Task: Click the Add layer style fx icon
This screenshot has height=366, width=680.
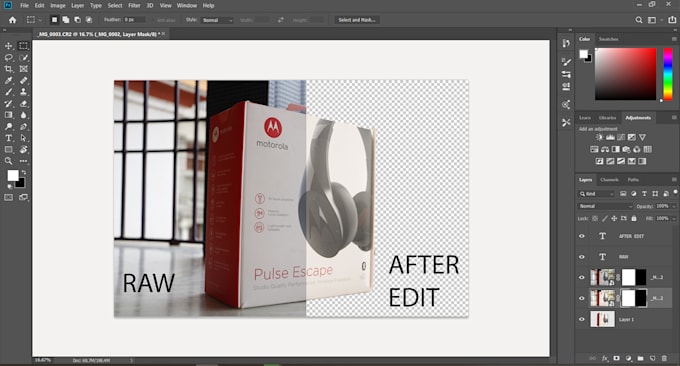Action: coord(605,358)
